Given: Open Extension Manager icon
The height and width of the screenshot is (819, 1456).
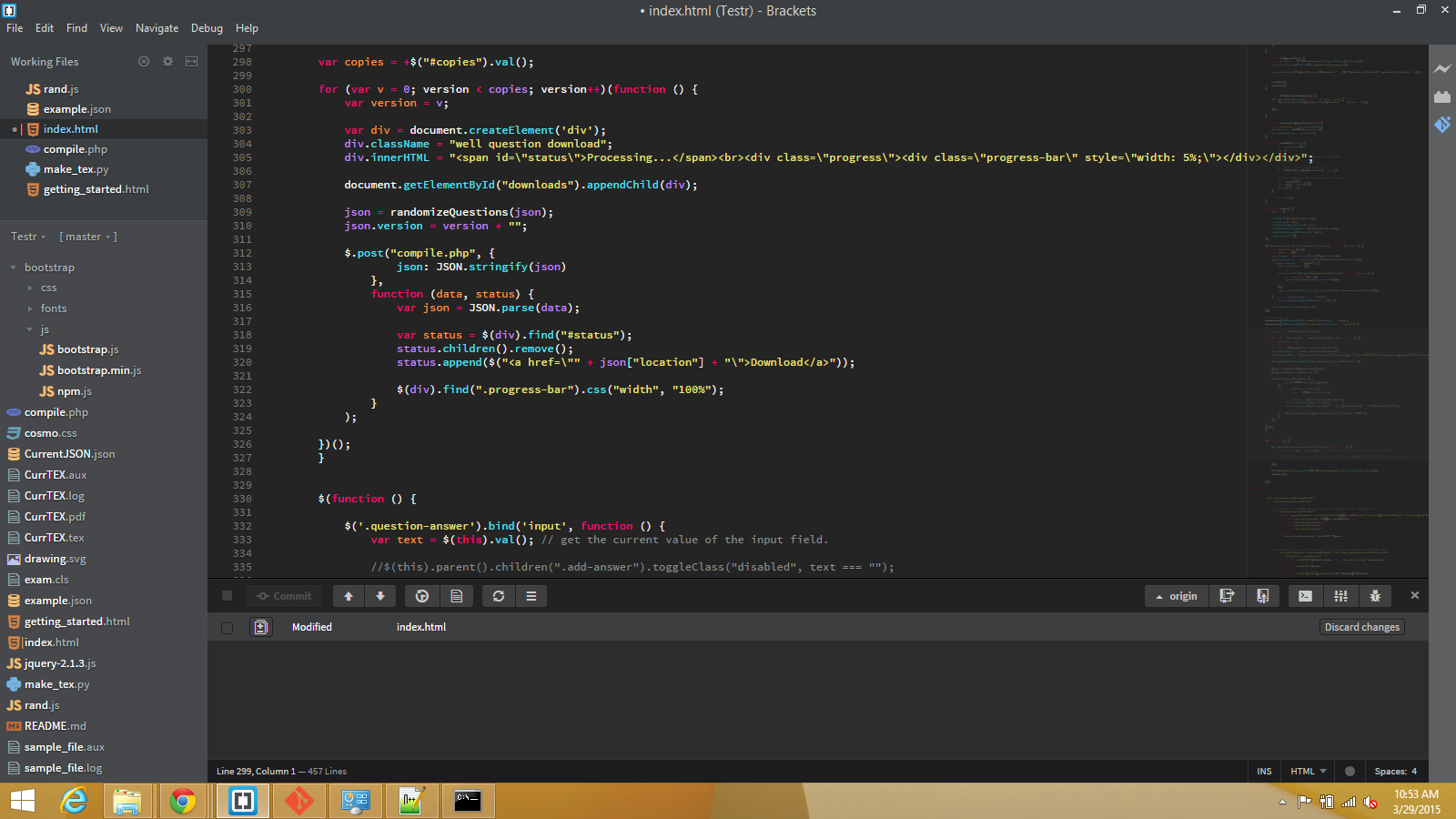Looking at the screenshot, I should (1442, 96).
